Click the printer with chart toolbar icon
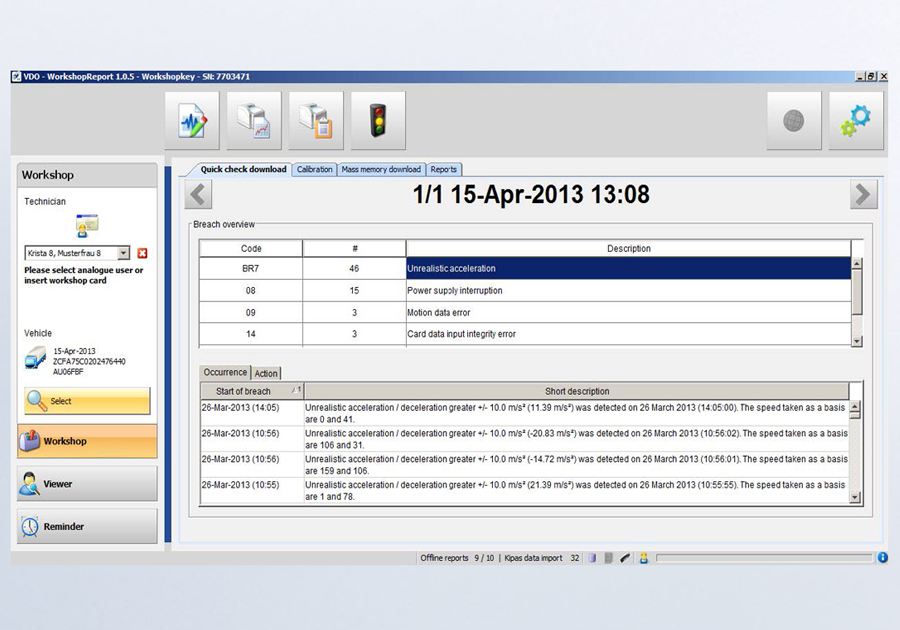 point(254,120)
